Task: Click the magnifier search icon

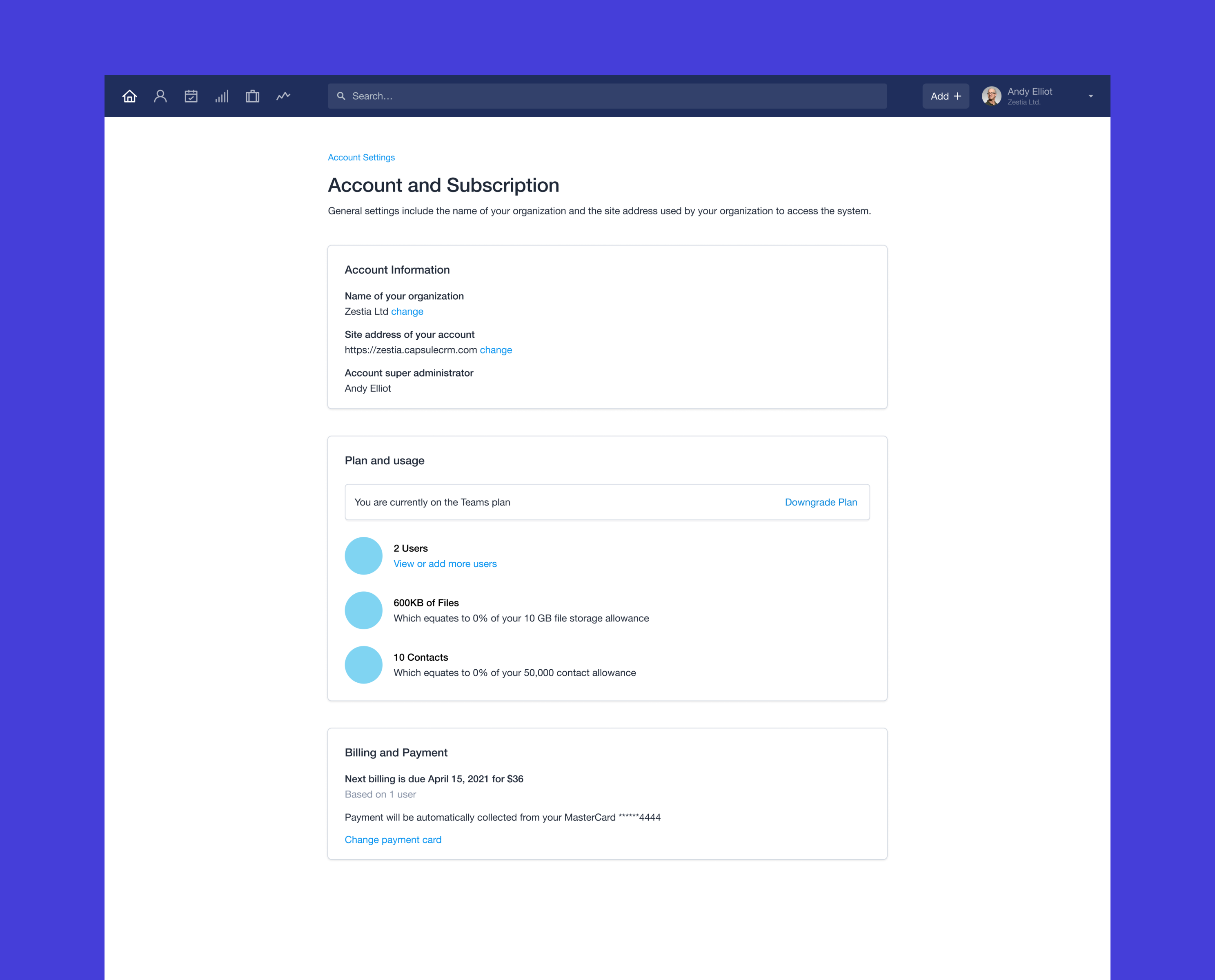Action: point(341,96)
